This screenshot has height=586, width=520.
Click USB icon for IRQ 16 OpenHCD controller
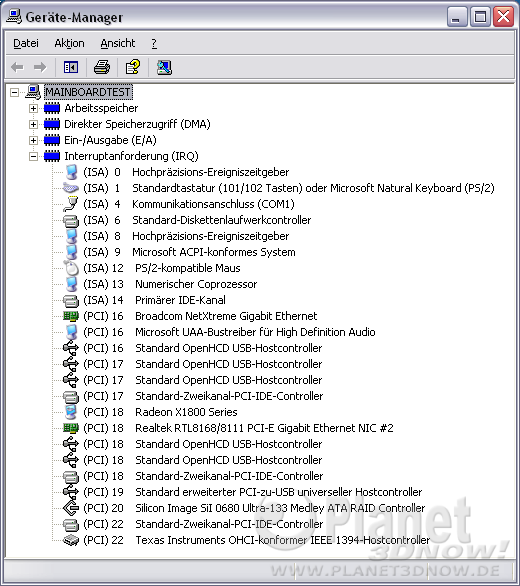point(71,348)
